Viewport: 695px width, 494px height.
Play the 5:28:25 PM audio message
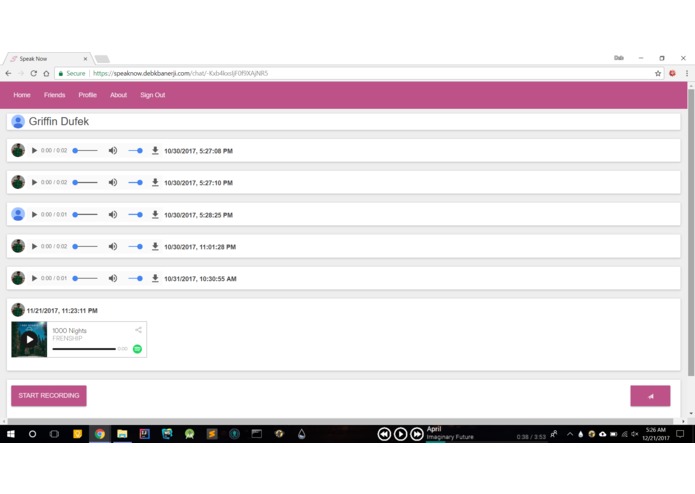[x=34, y=214]
